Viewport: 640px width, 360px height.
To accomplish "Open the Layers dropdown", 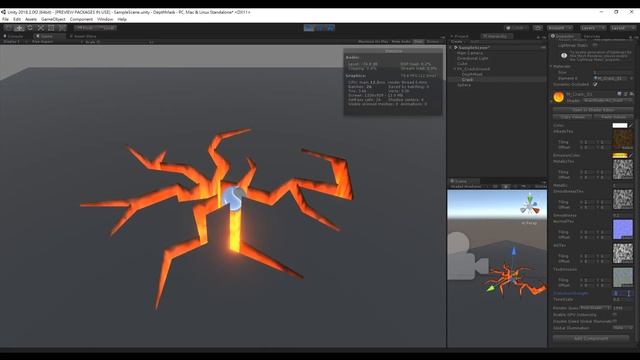I will (x=592, y=28).
